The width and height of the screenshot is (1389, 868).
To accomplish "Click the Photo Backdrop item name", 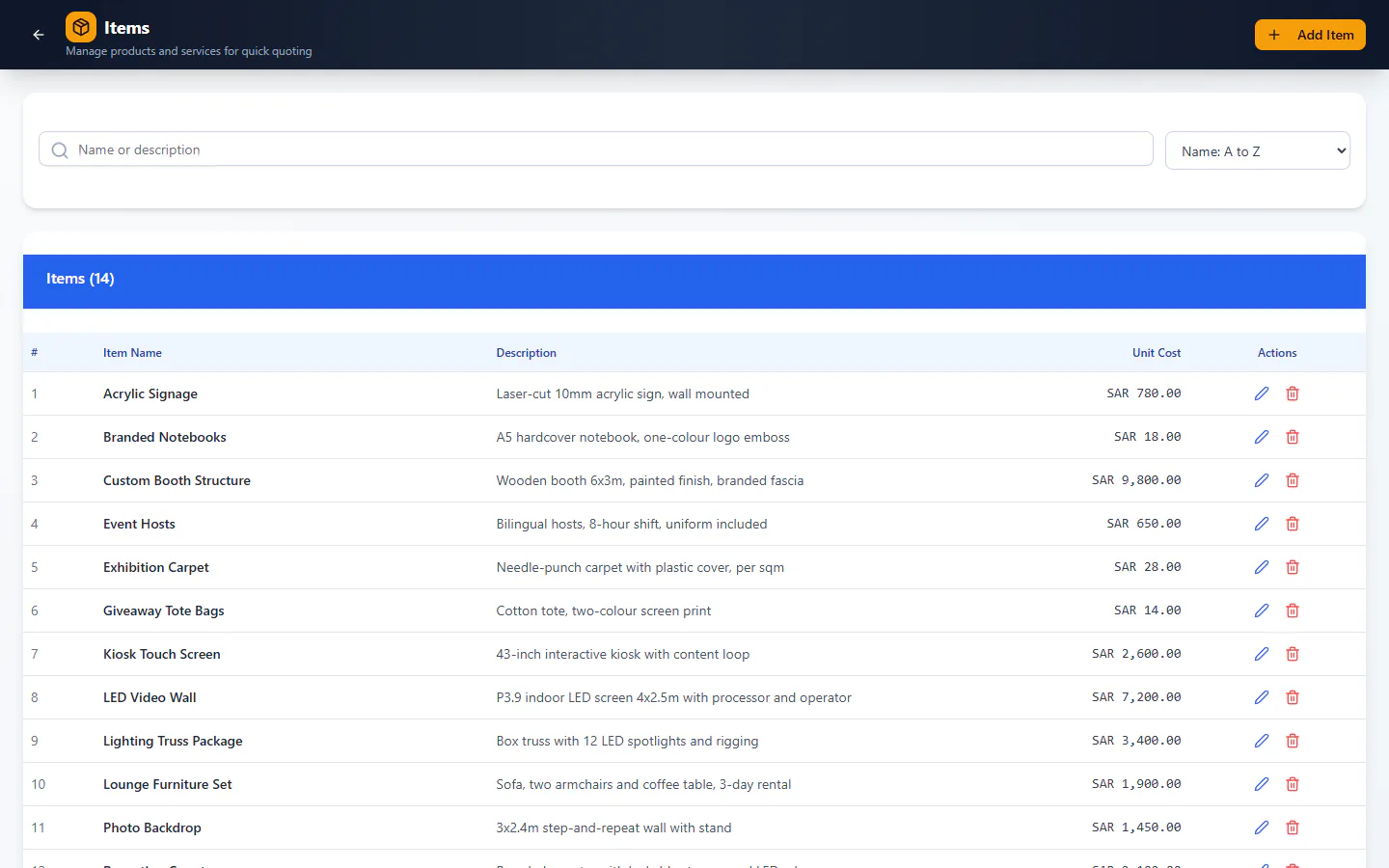I will click(152, 827).
